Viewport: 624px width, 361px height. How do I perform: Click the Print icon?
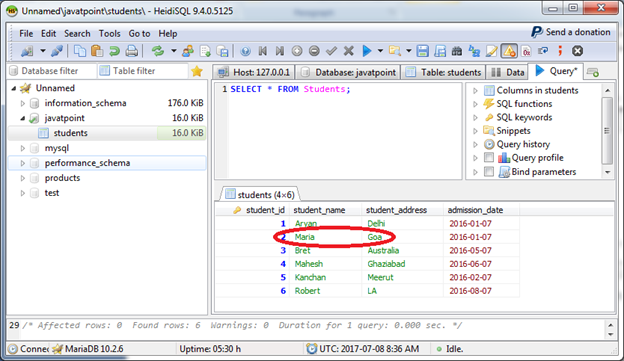131,51
